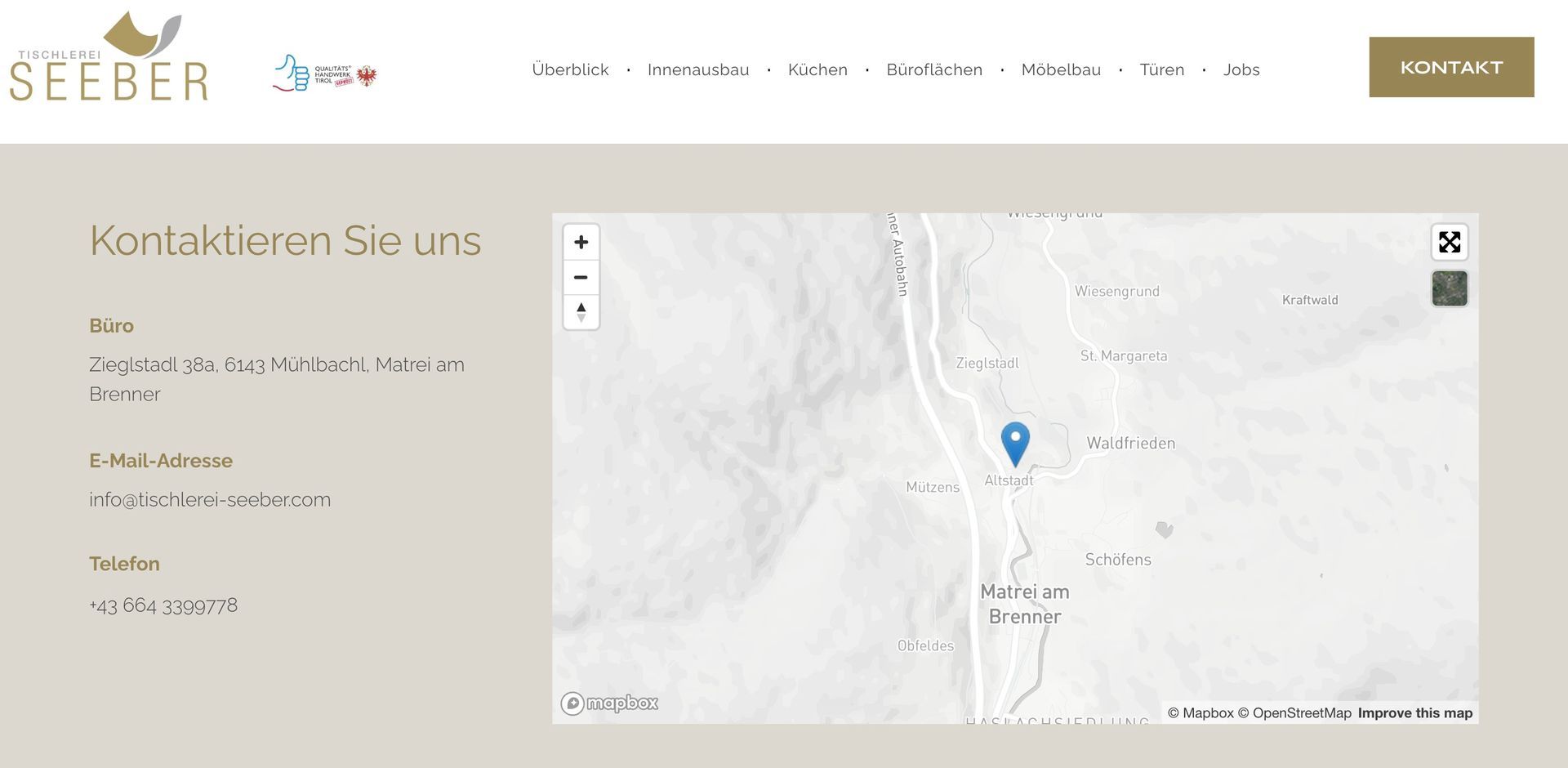Image resolution: width=1568 pixels, height=768 pixels.
Task: Click Obfeldes label on the map
Action: [x=925, y=645]
